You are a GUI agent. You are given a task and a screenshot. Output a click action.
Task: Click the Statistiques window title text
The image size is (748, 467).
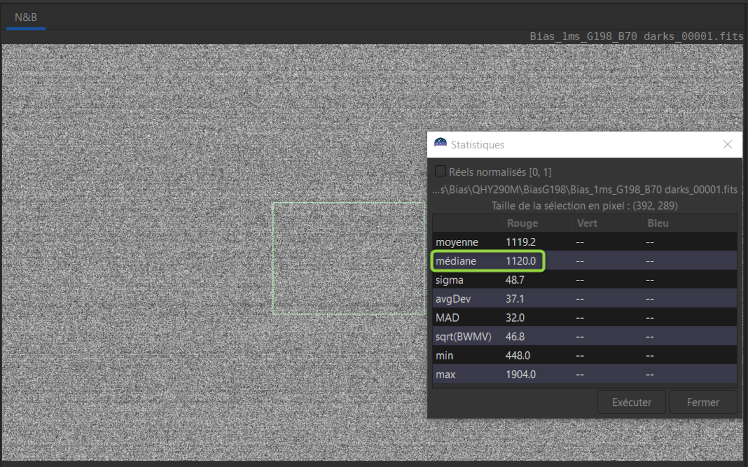(478, 145)
